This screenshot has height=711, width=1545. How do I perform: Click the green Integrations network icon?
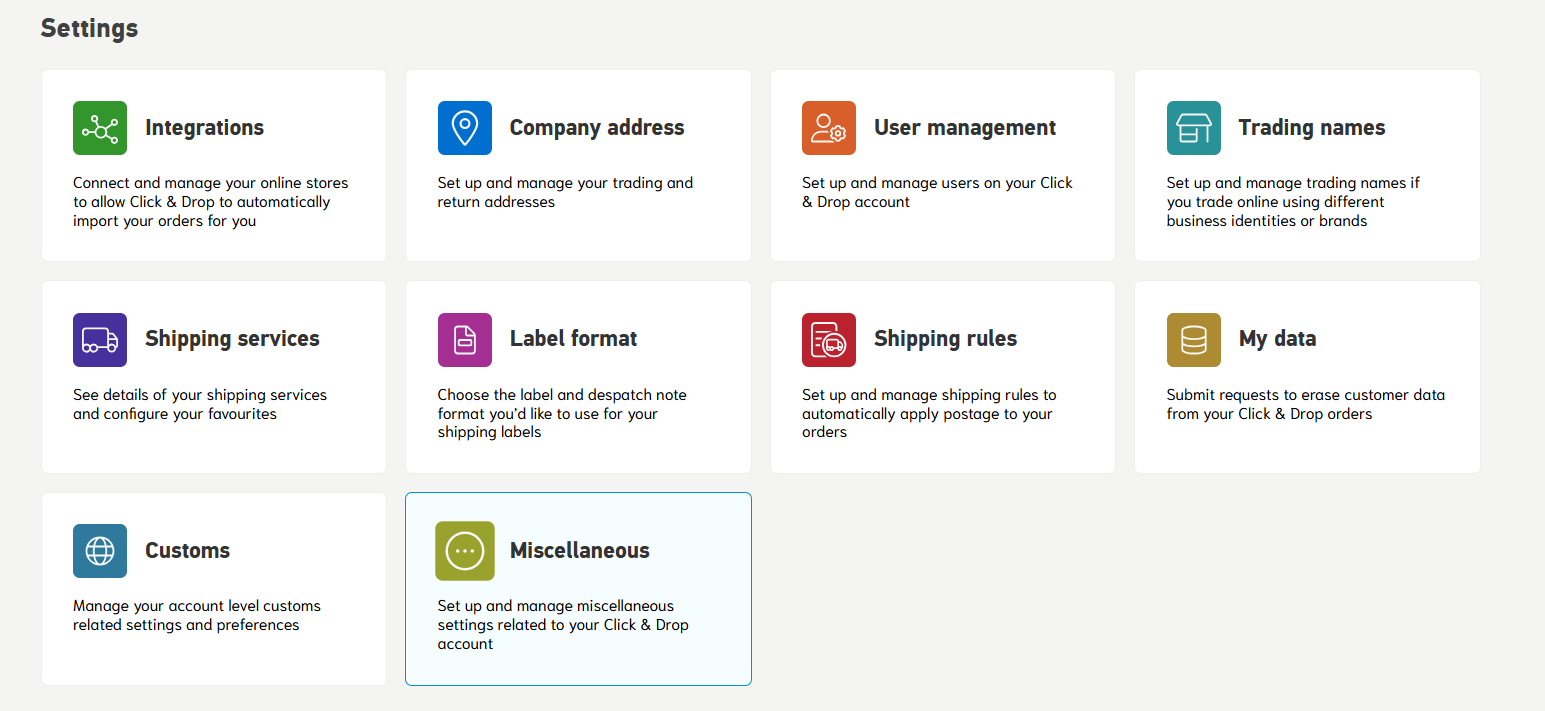click(x=100, y=128)
